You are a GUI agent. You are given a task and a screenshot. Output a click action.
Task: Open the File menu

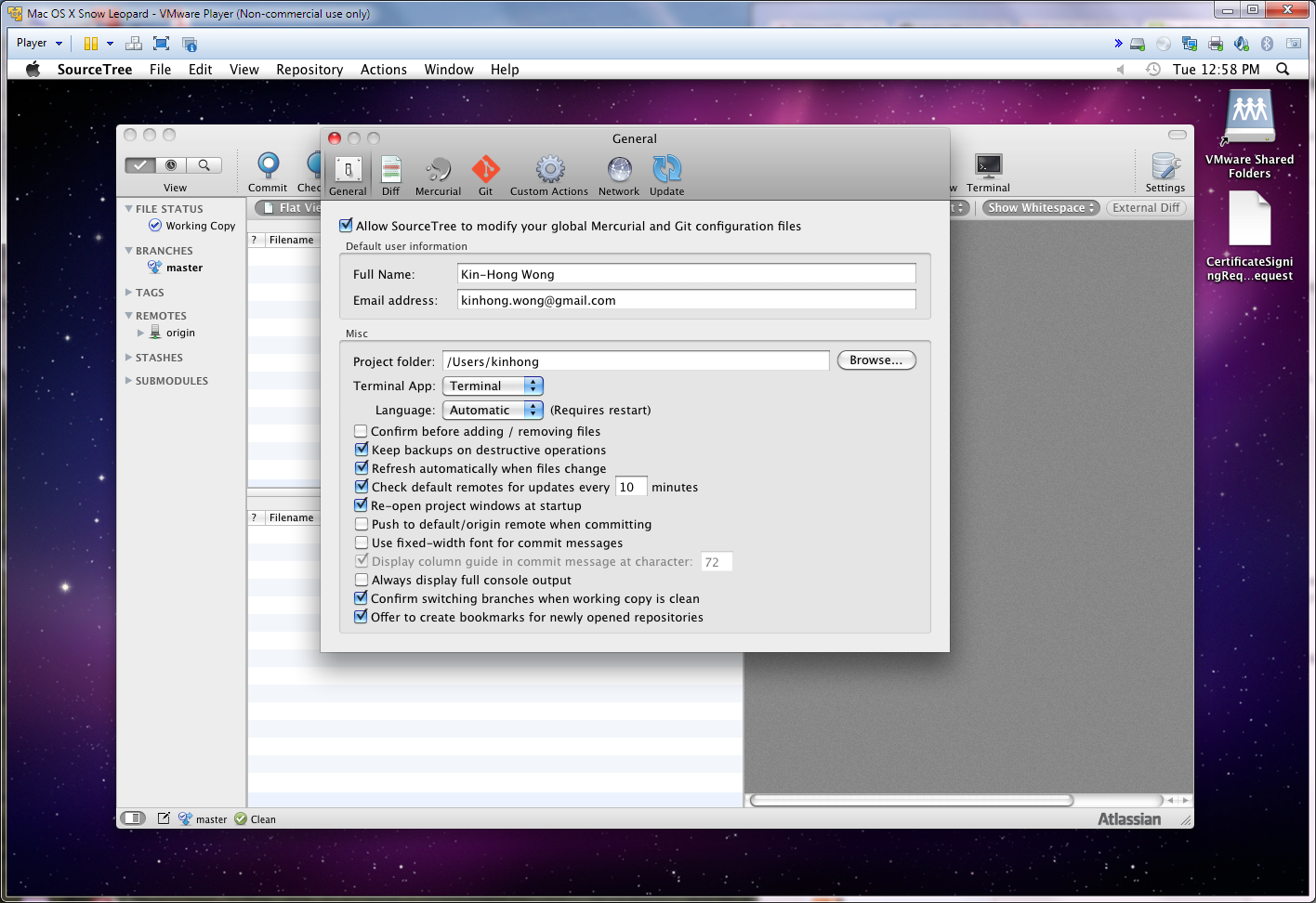pyautogui.click(x=160, y=70)
